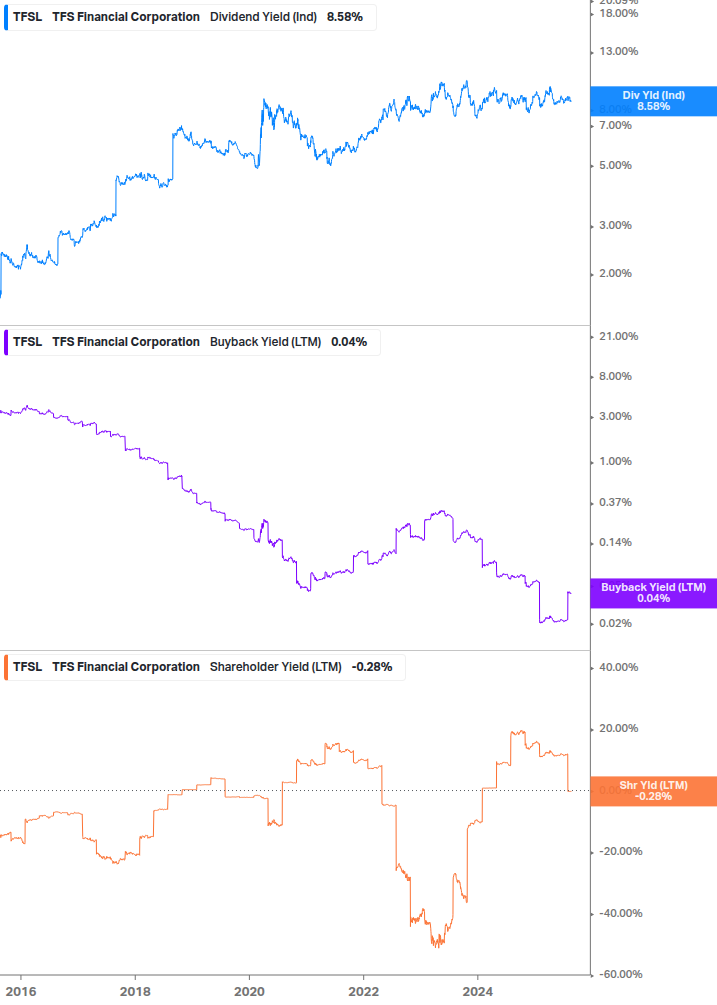Click the 8.58% value in the dividend legend
717x1005 pixels.
(345, 17)
